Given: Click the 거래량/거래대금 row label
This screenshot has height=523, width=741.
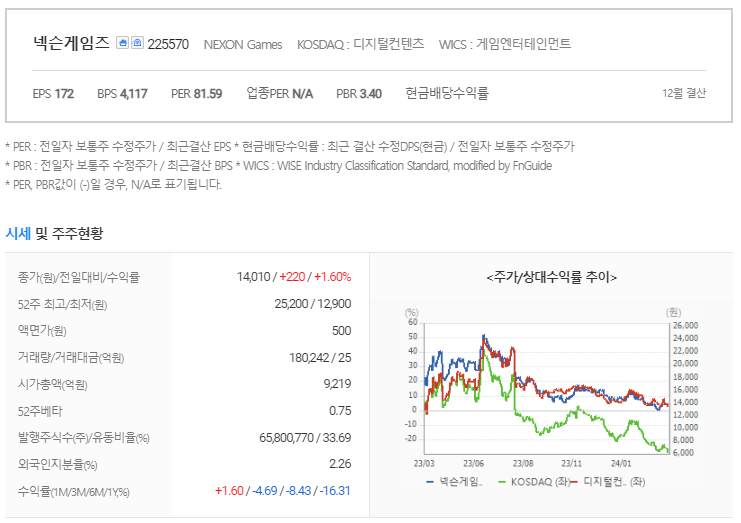Looking at the screenshot, I should (x=71, y=358).
